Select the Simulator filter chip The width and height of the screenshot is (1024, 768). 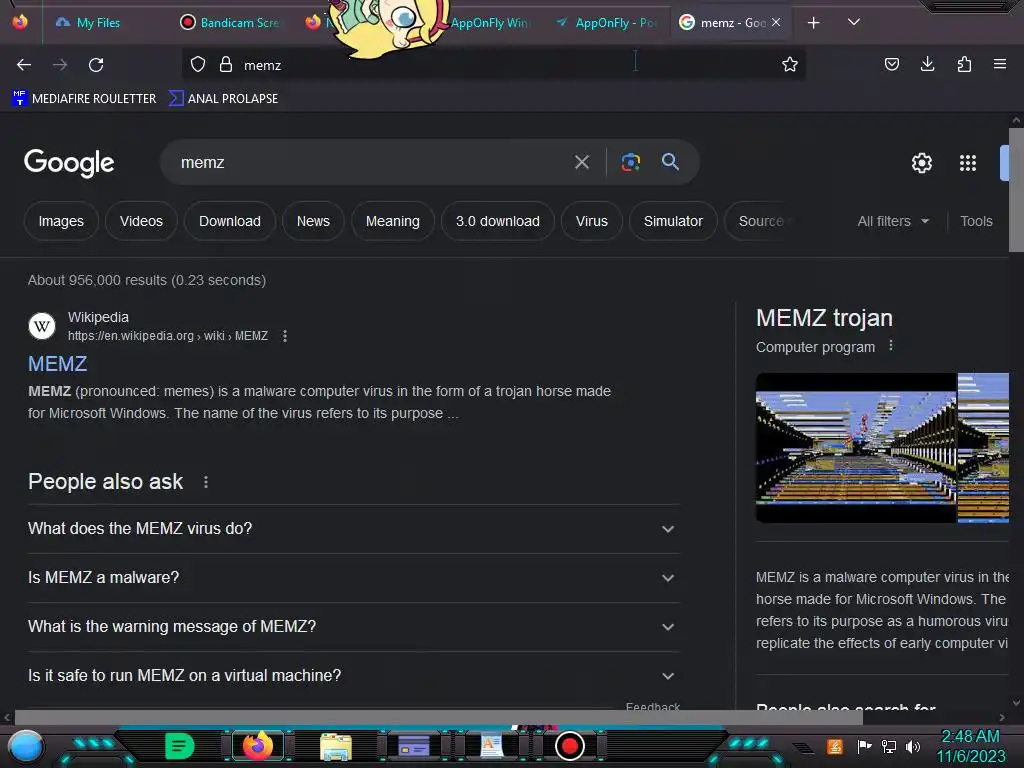click(x=673, y=221)
